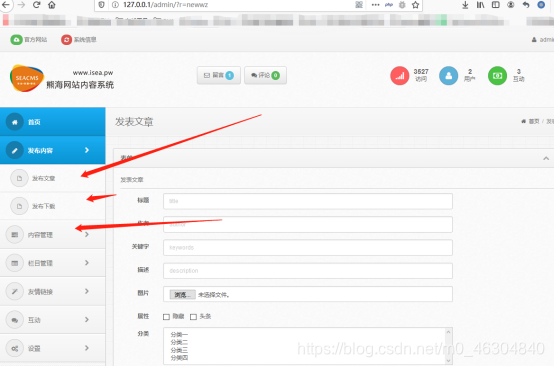Click the home icon in the sidebar 首页 item

(14, 122)
